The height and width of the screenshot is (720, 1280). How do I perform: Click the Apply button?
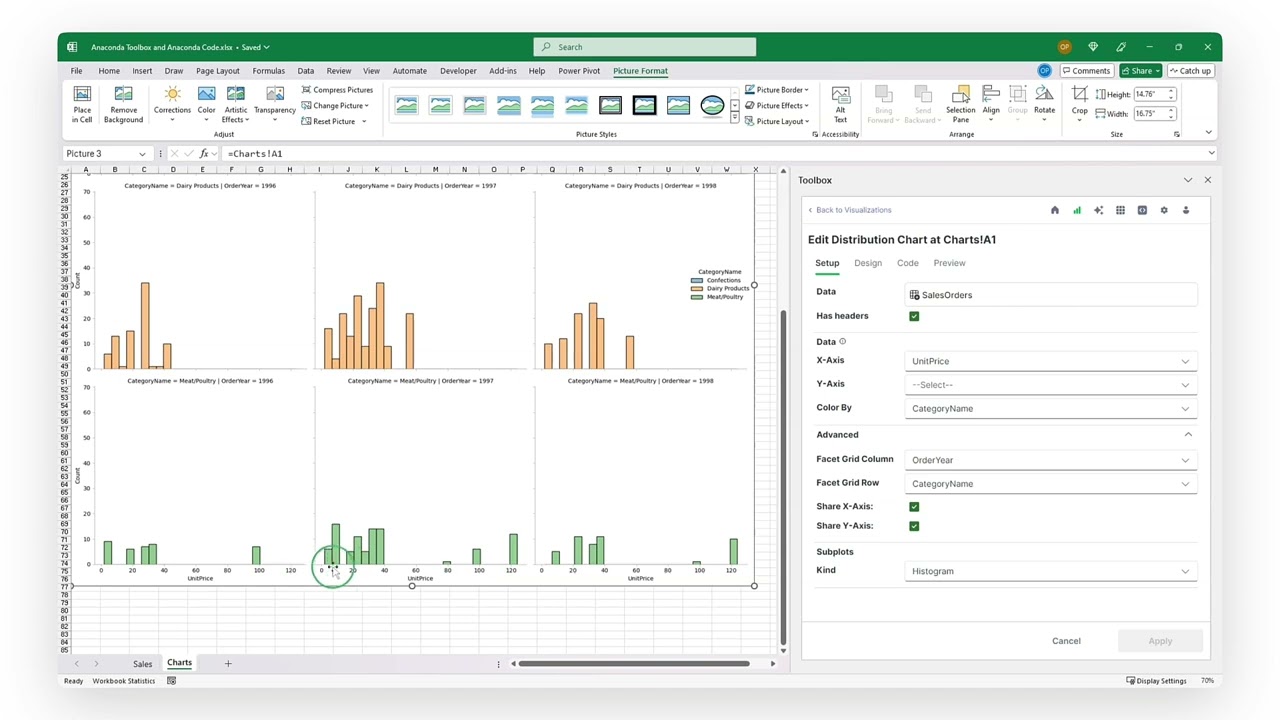coord(1160,641)
